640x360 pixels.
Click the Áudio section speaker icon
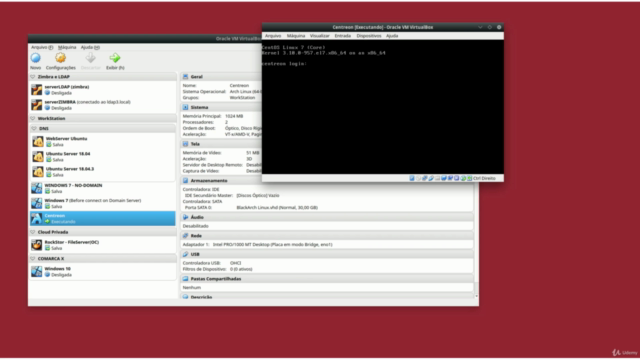click(x=185, y=217)
